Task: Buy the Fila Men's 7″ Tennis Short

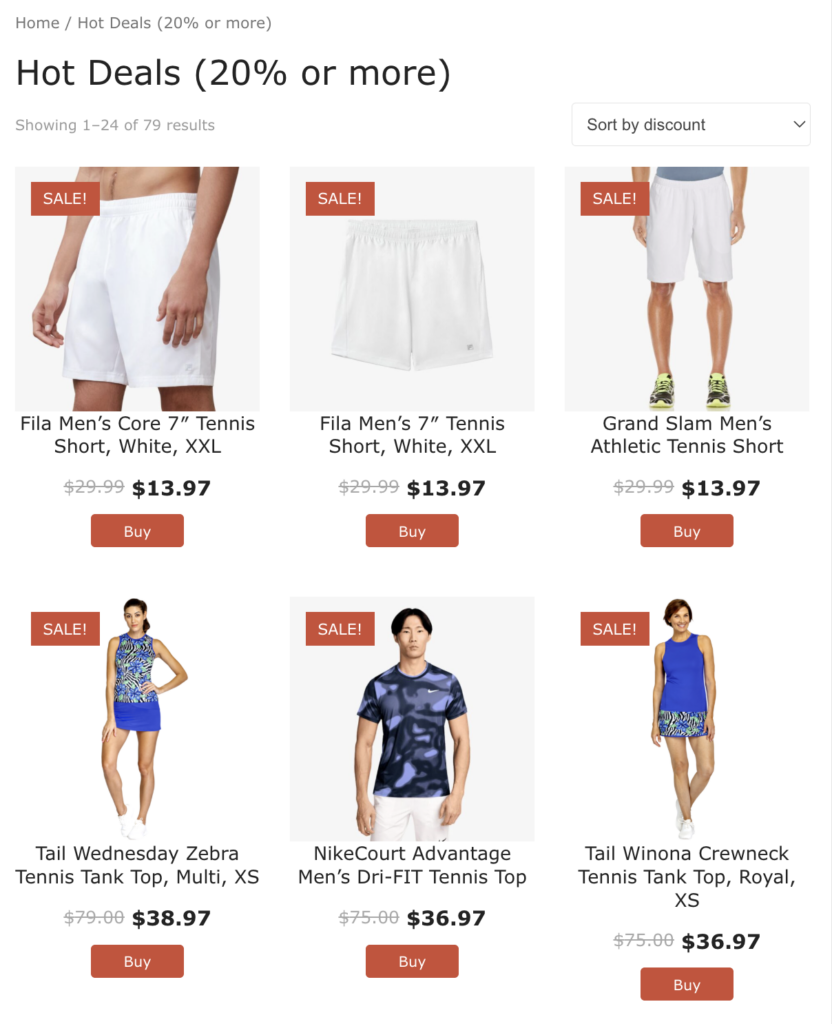Action: point(412,531)
